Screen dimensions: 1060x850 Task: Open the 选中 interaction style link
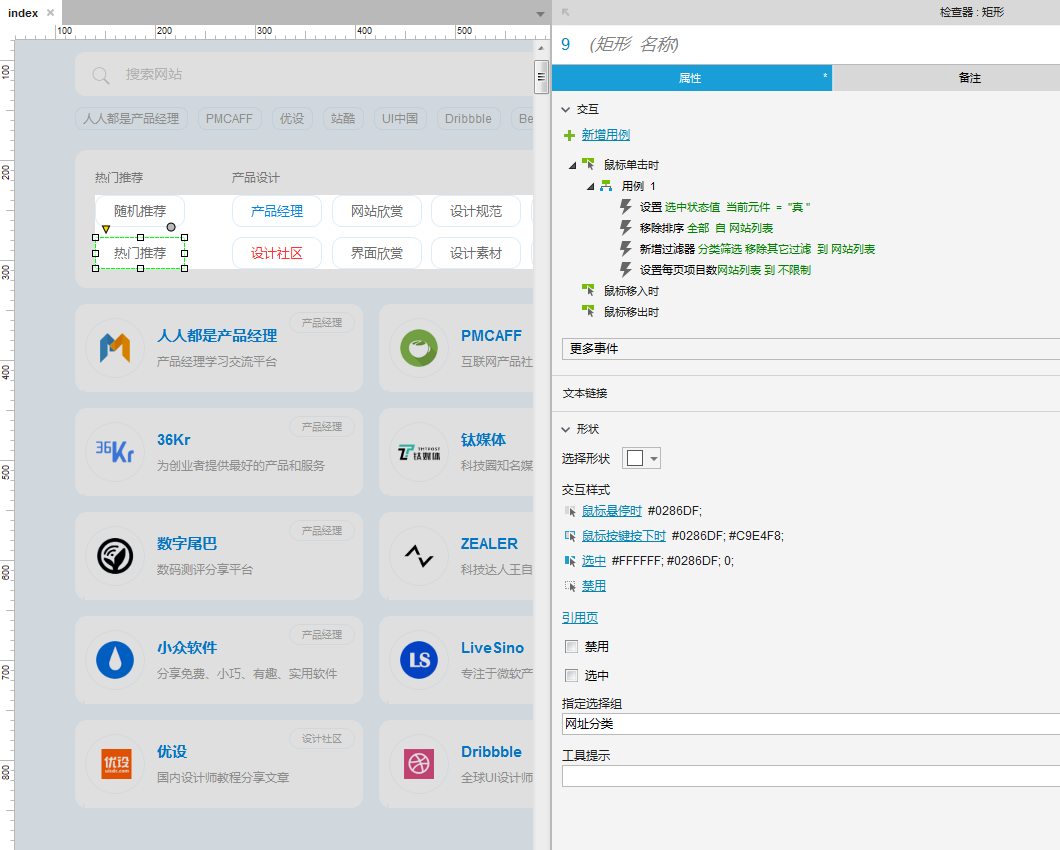tap(594, 561)
